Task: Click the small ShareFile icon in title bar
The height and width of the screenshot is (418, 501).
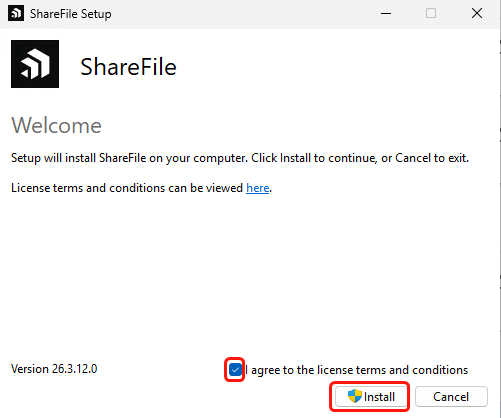Action: tap(16, 13)
